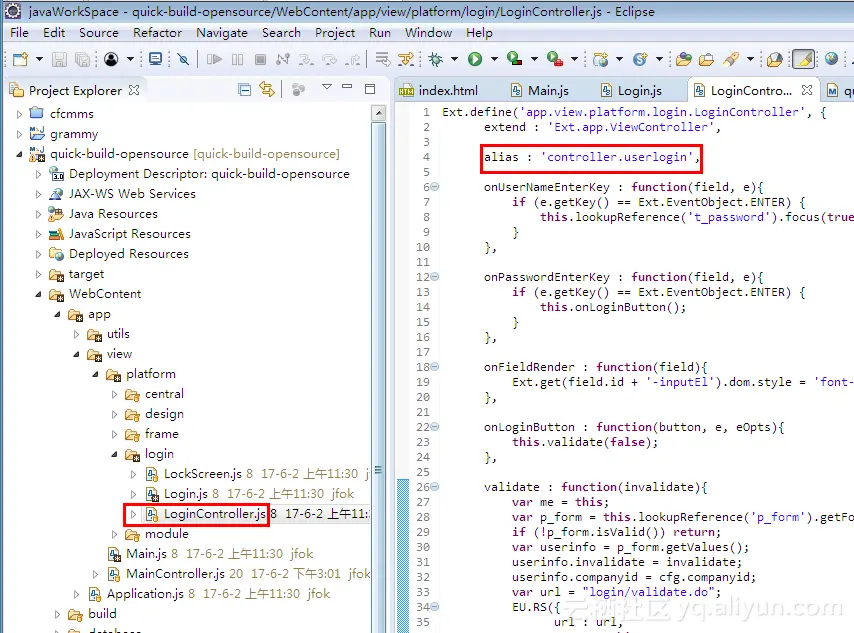The image size is (854, 633).
Task: Click the green Run button icon
Action: (x=475, y=59)
